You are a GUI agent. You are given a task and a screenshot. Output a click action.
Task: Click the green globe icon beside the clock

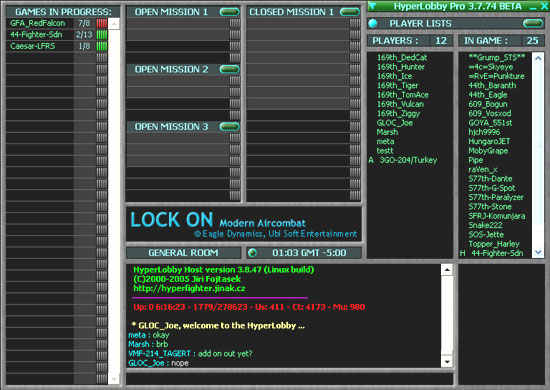[x=252, y=253]
